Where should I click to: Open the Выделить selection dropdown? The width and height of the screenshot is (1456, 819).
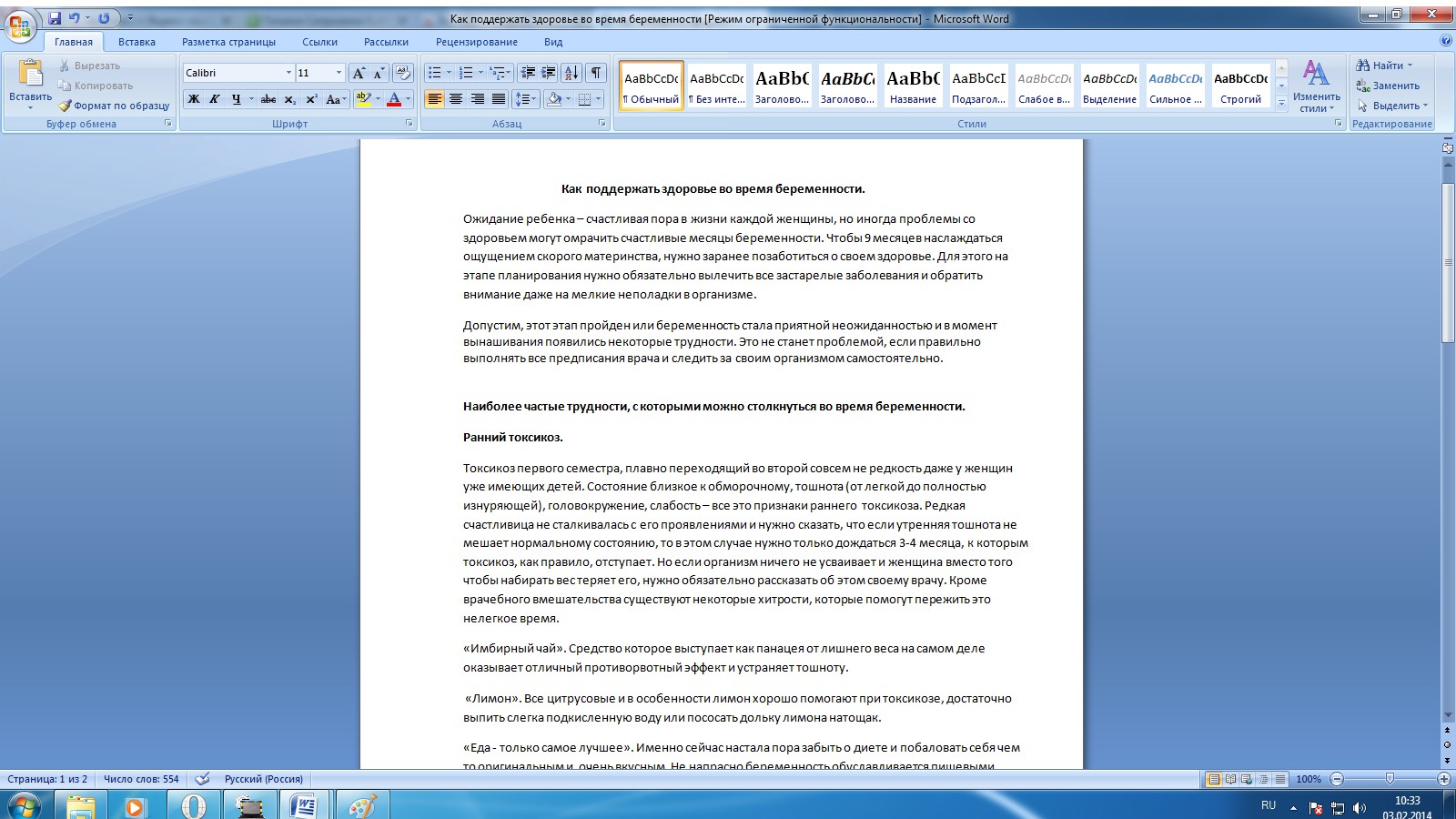(x=1392, y=106)
